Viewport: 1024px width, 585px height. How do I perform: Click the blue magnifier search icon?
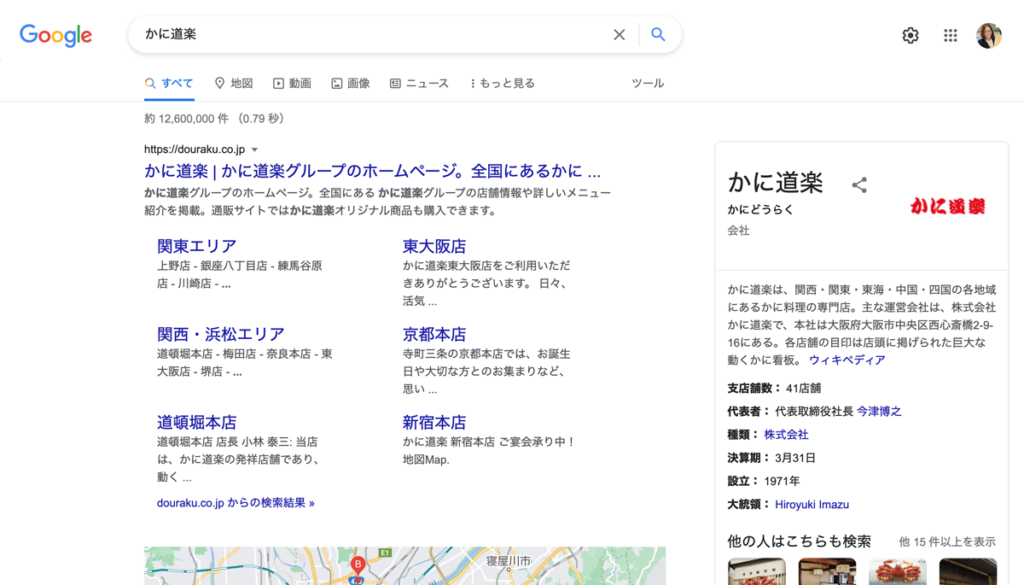pyautogui.click(x=658, y=35)
